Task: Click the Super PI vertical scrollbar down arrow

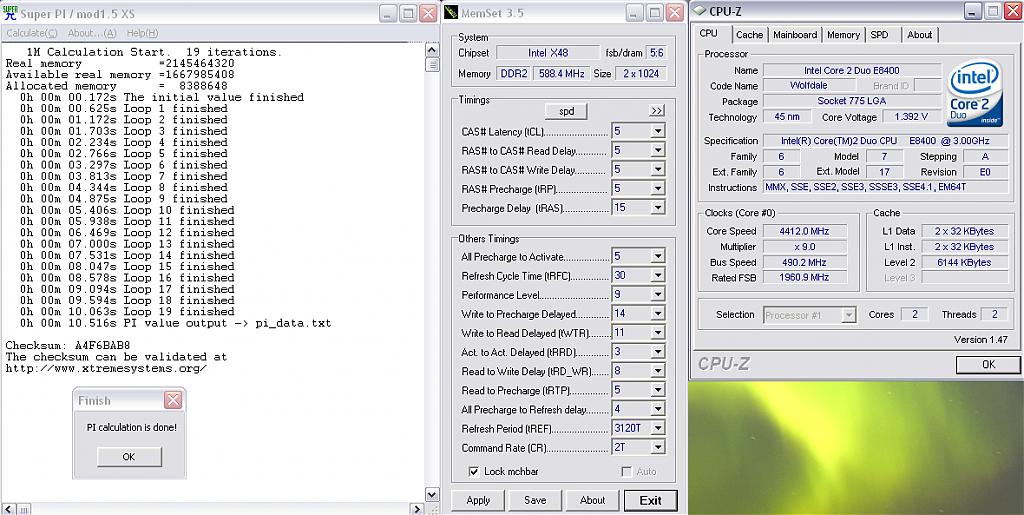Action: 432,495
